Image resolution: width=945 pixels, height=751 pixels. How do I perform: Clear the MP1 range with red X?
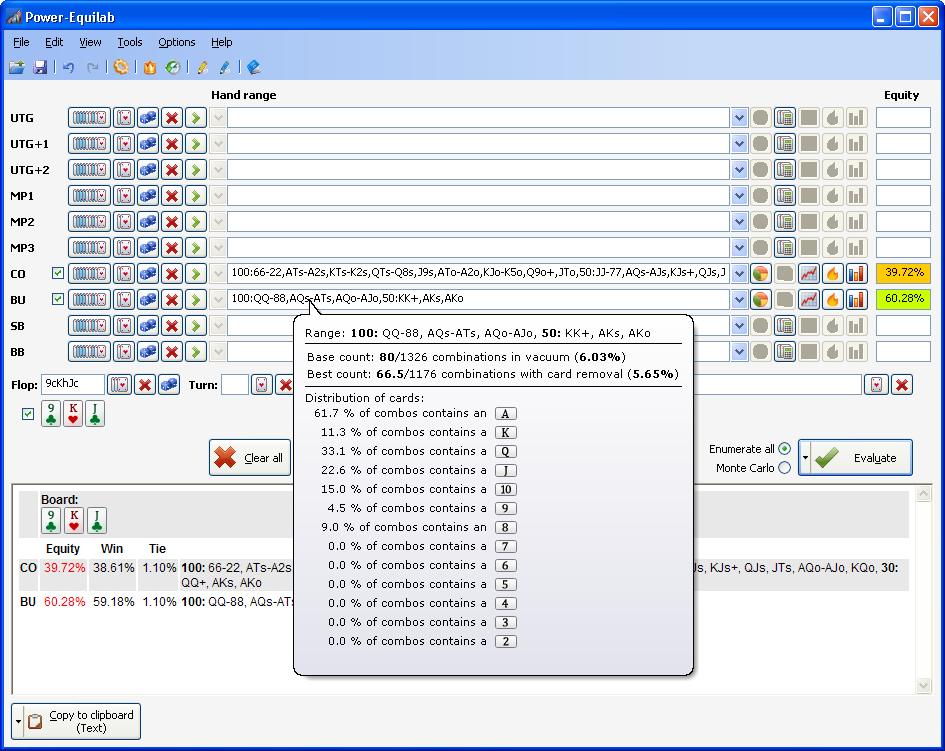click(x=172, y=195)
